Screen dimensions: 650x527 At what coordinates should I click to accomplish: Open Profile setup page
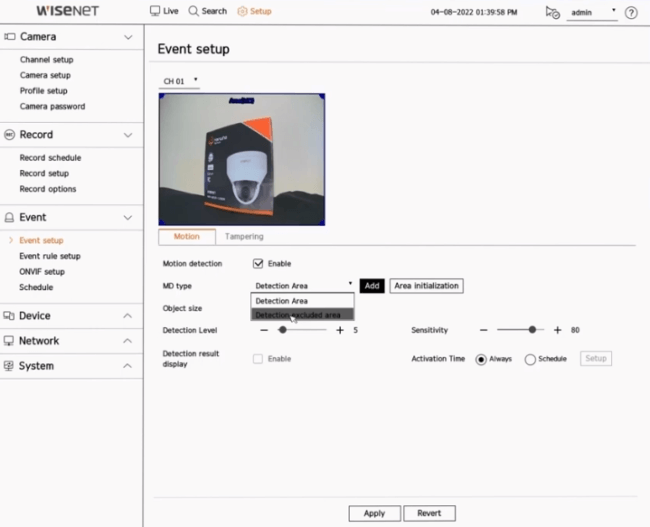44,91
